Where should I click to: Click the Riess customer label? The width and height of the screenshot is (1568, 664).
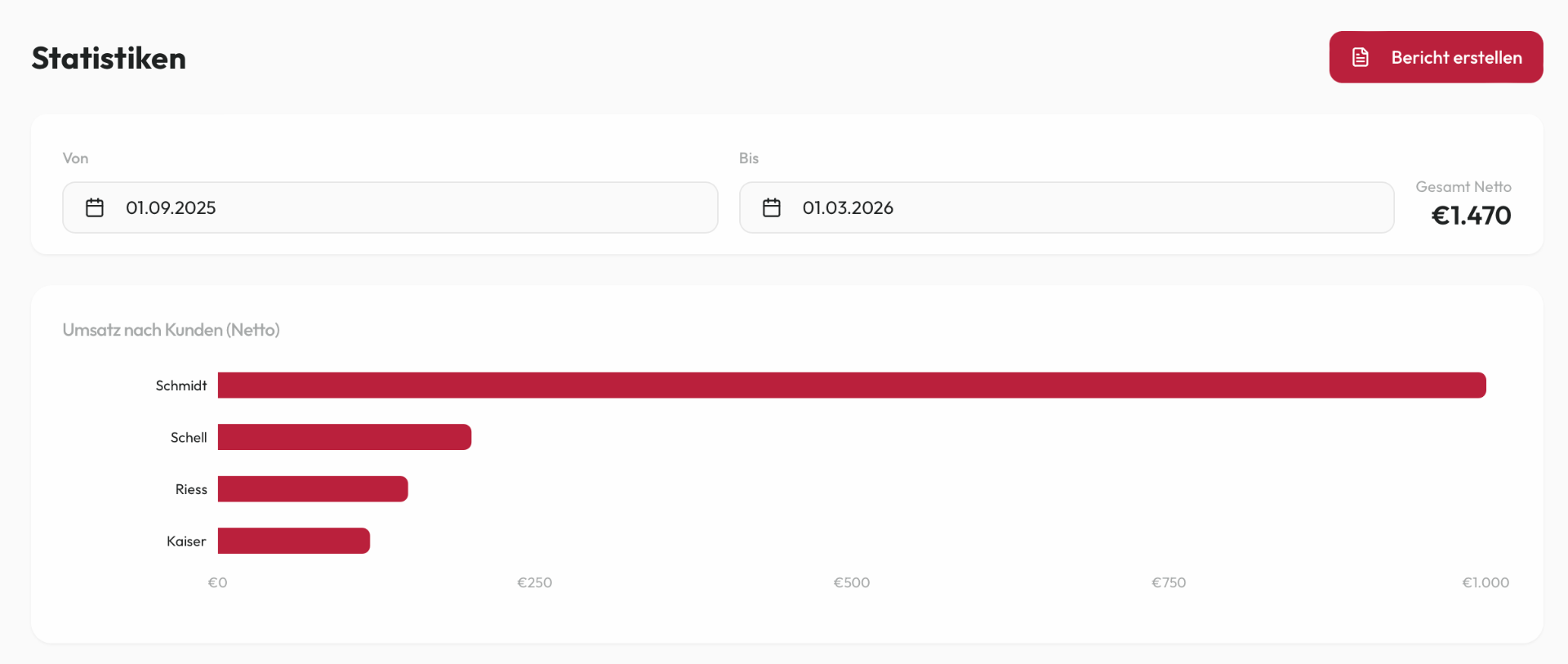[191, 489]
